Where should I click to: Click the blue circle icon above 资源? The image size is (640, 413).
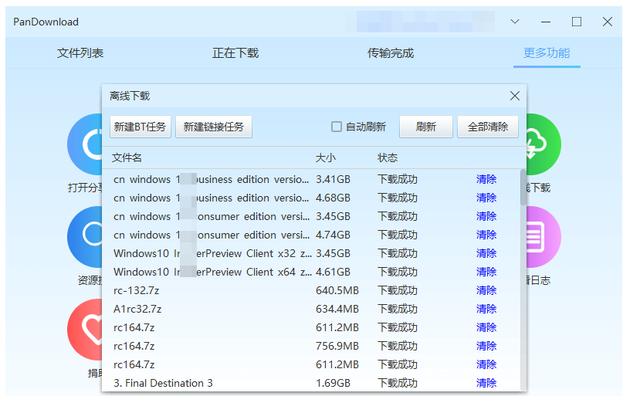pyautogui.click(x=85, y=237)
